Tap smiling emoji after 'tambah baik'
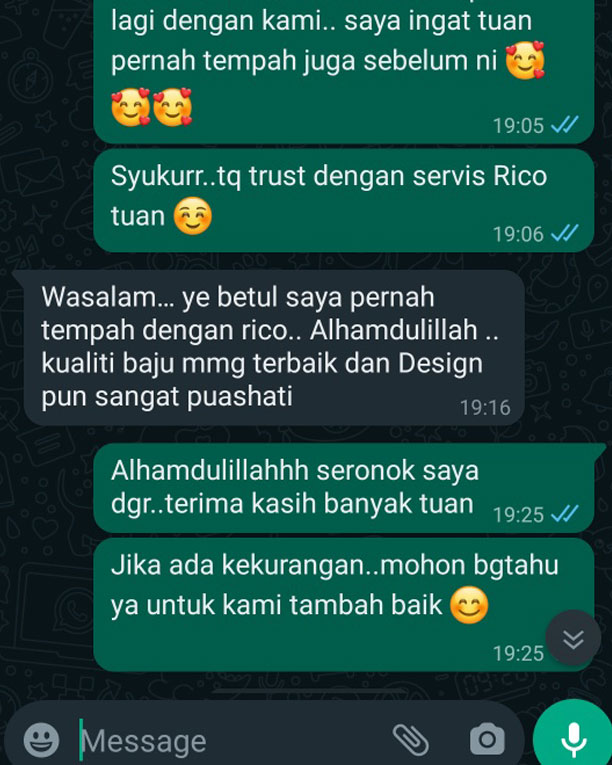612x765 pixels. coord(469,605)
